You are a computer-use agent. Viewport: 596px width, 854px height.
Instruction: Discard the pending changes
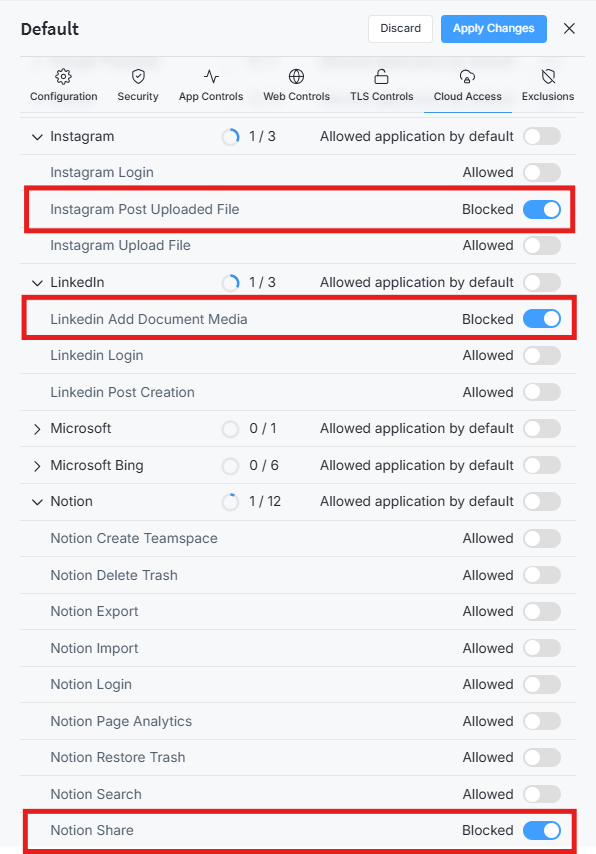point(400,28)
